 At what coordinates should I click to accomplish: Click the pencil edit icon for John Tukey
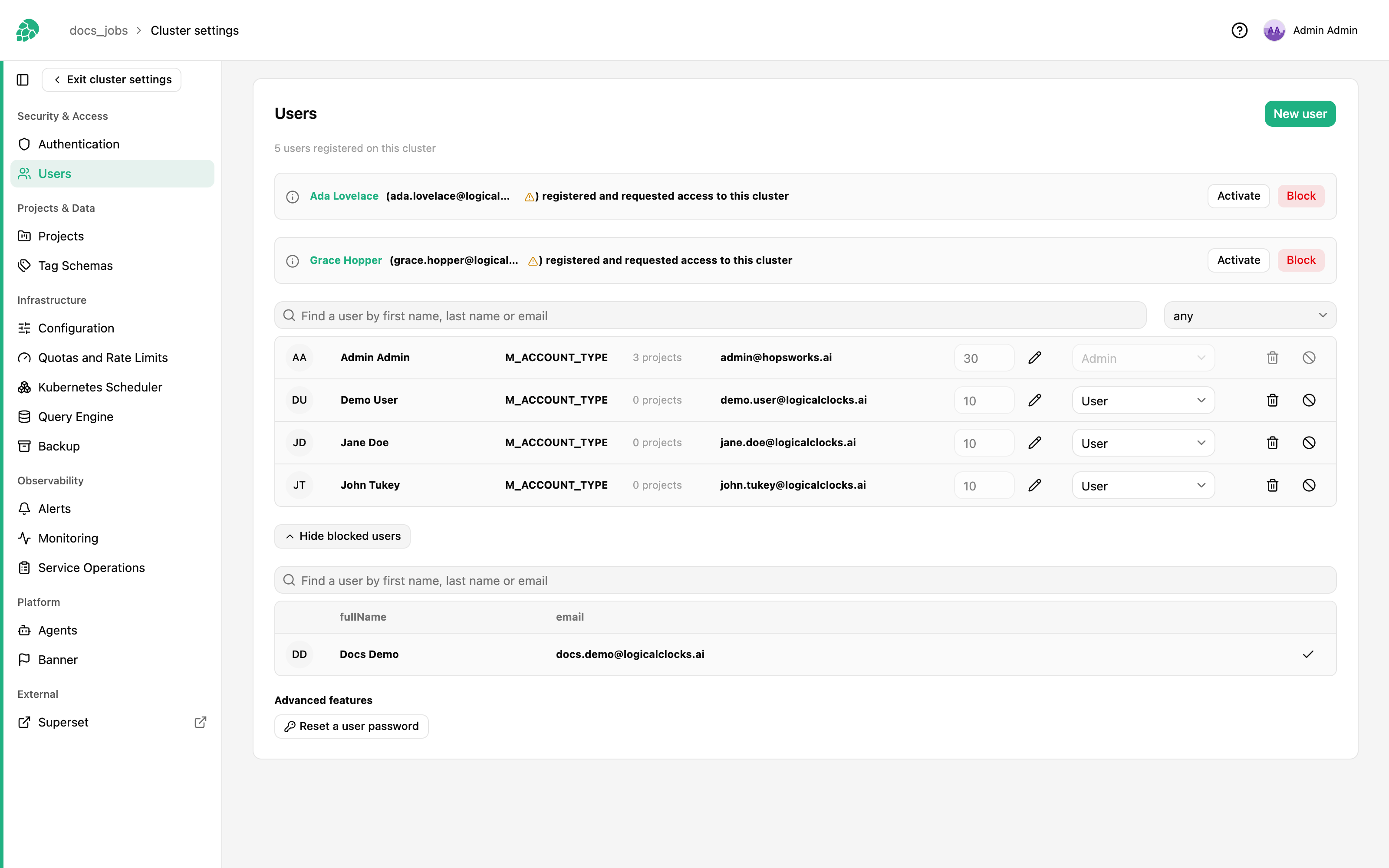pyautogui.click(x=1034, y=485)
